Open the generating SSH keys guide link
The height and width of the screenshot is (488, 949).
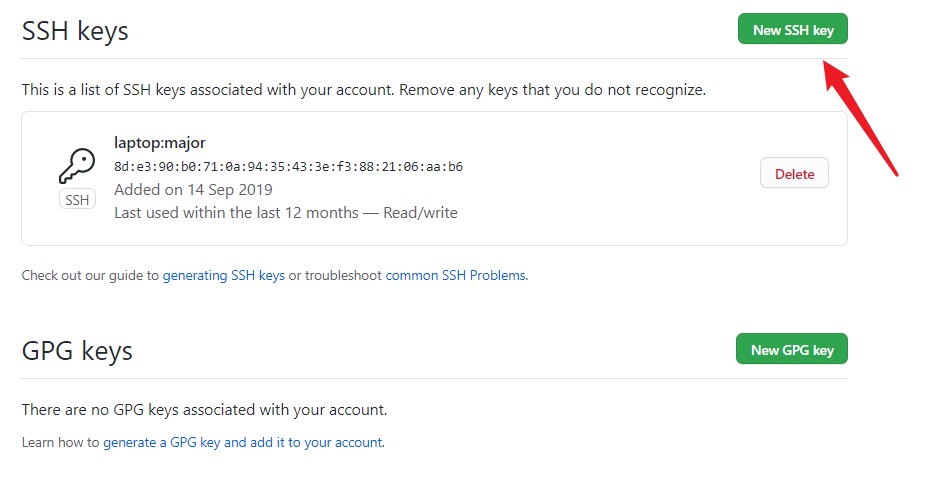click(223, 275)
